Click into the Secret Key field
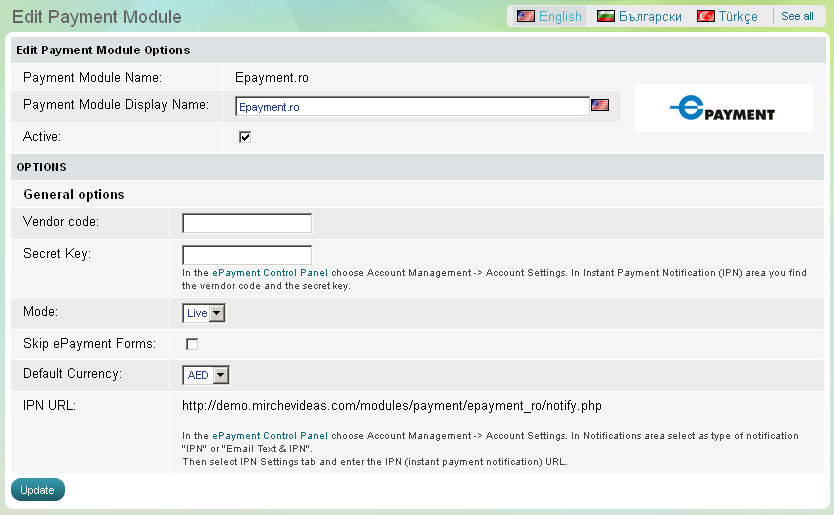Image resolution: width=834 pixels, height=515 pixels. coord(247,255)
